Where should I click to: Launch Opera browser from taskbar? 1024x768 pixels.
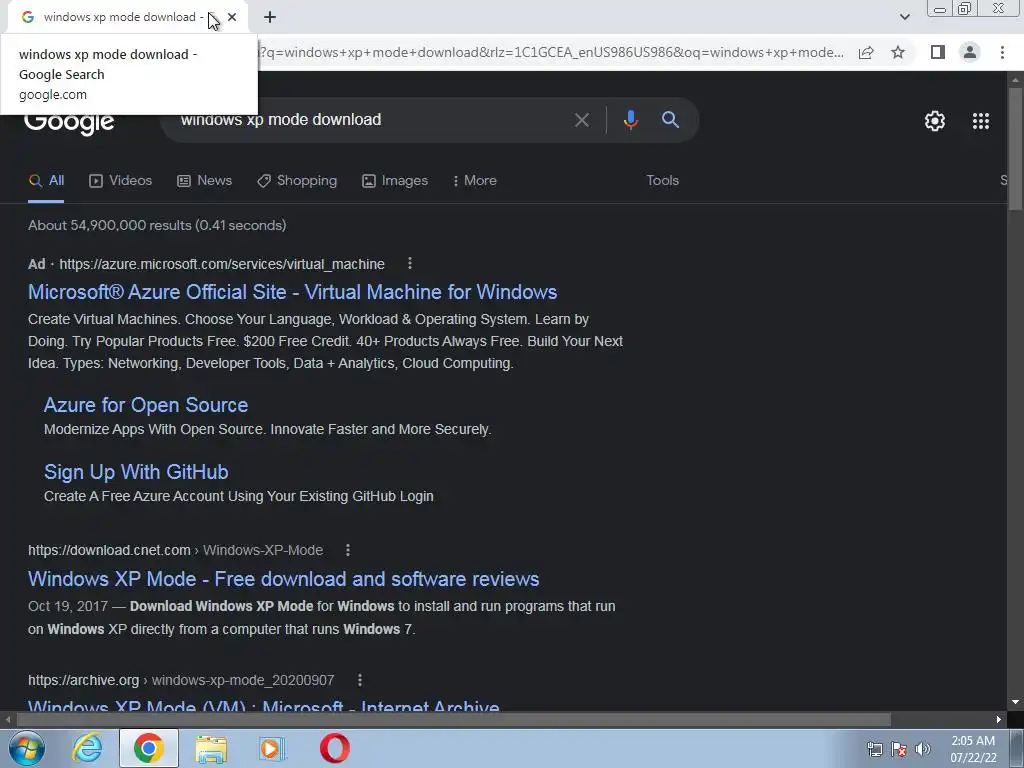click(x=334, y=748)
